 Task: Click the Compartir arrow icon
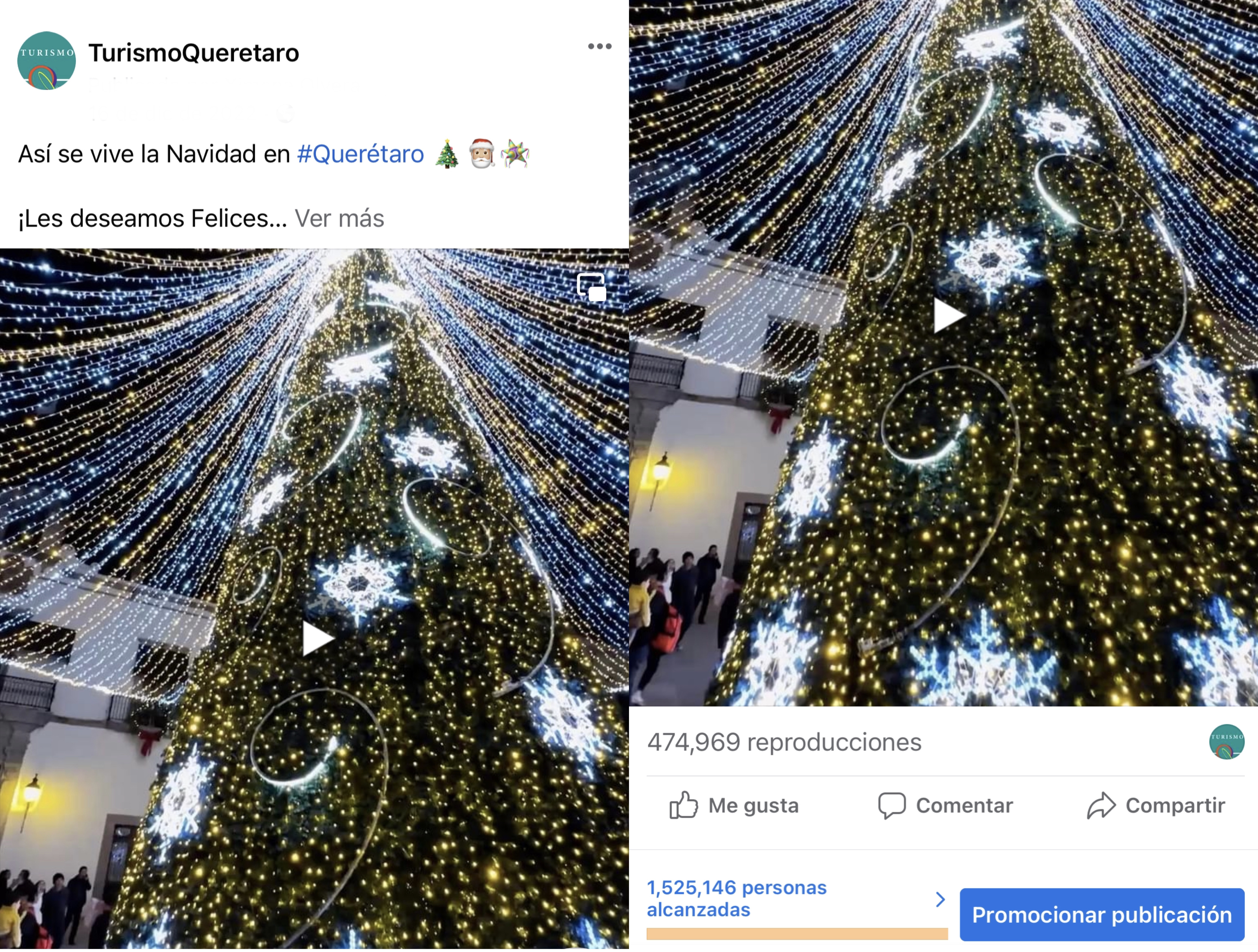click(x=1101, y=805)
